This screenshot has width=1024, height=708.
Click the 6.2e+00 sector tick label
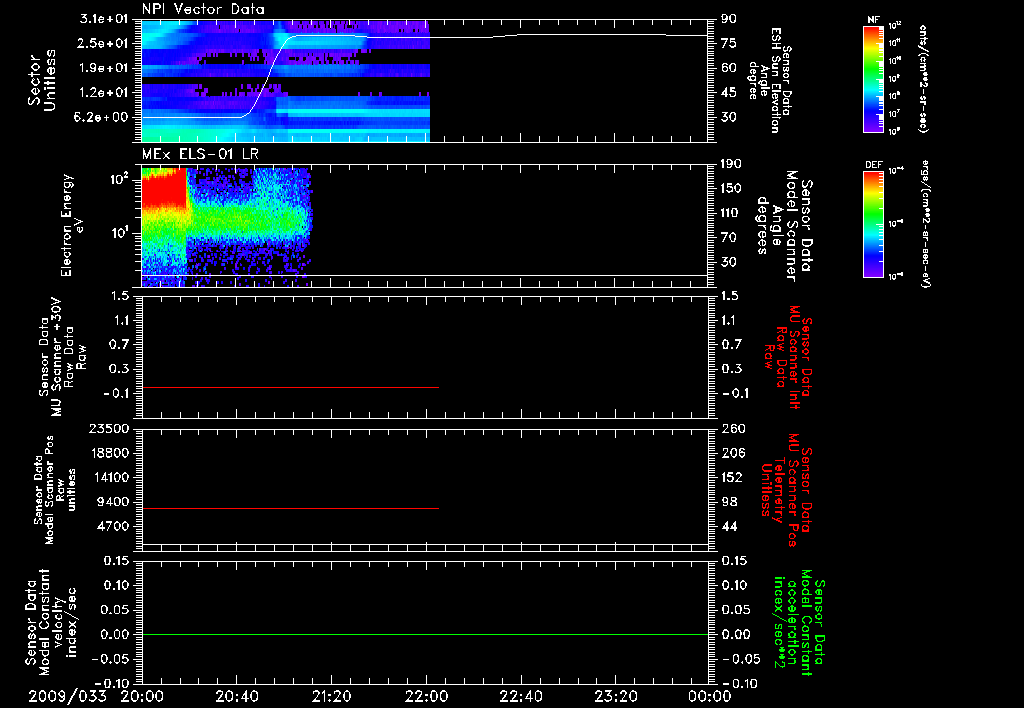tap(103, 118)
